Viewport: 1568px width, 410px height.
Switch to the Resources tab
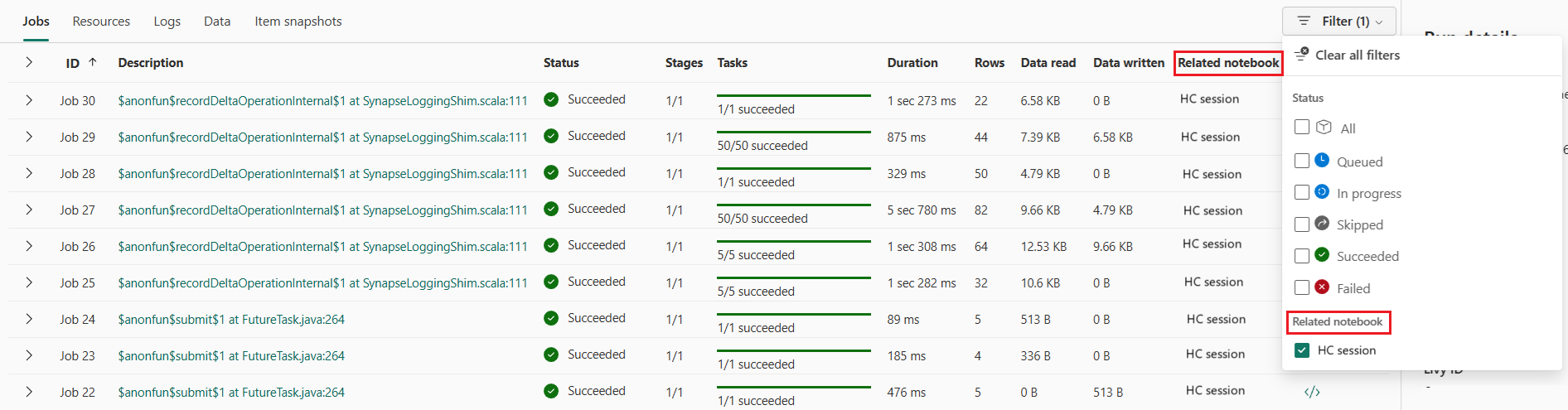[101, 22]
